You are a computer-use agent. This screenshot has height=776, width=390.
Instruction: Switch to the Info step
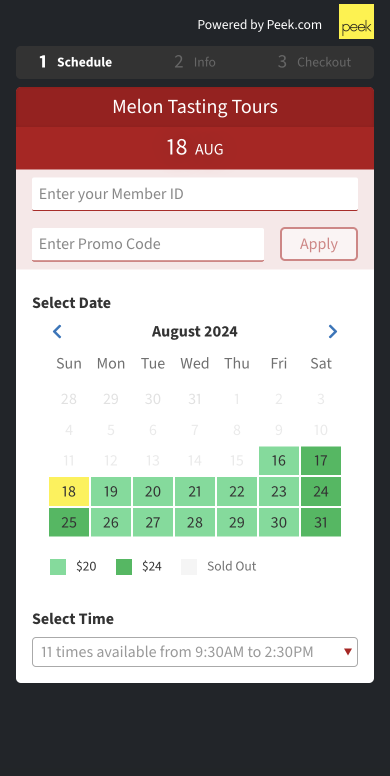(195, 62)
